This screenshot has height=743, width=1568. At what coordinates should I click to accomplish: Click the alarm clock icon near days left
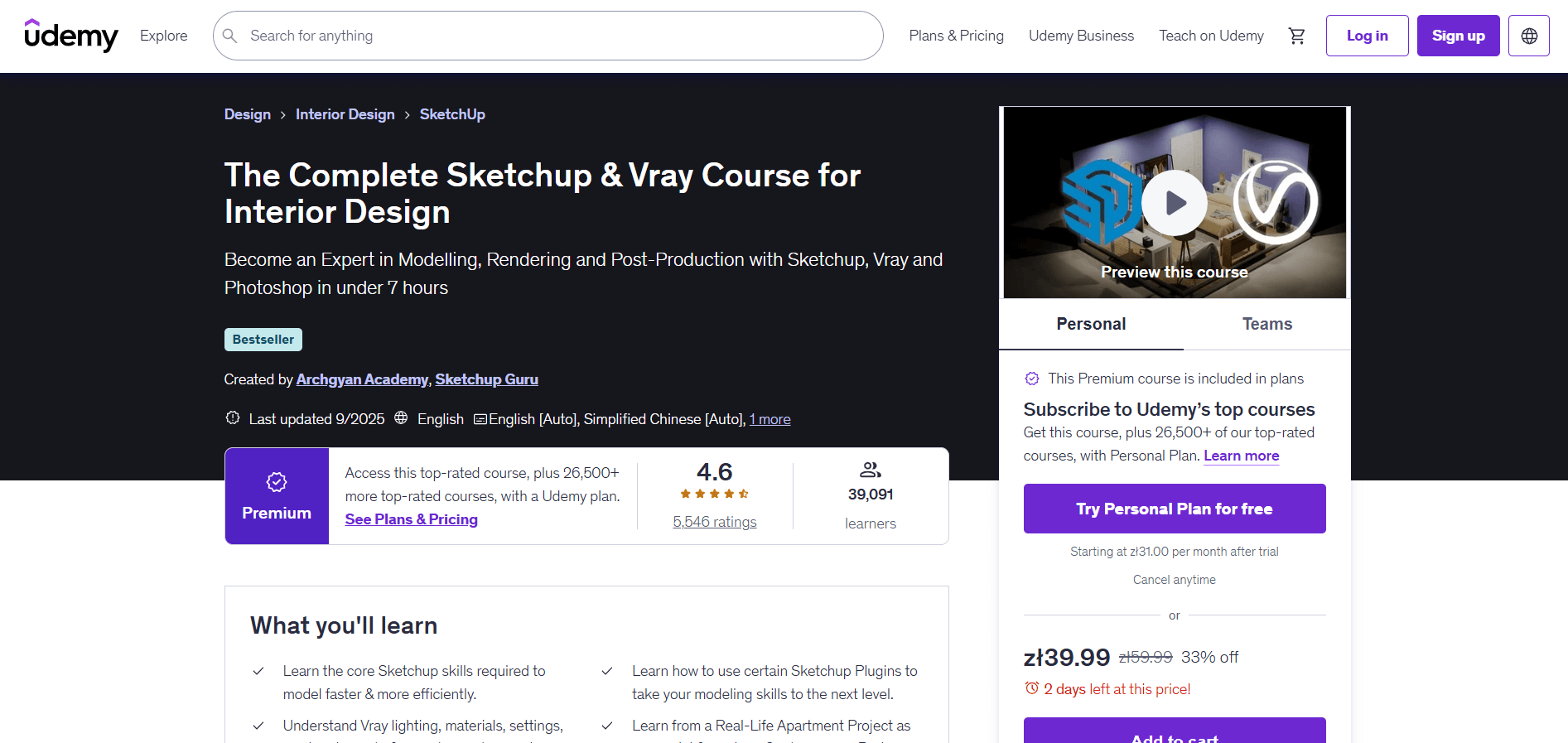coord(1032,688)
